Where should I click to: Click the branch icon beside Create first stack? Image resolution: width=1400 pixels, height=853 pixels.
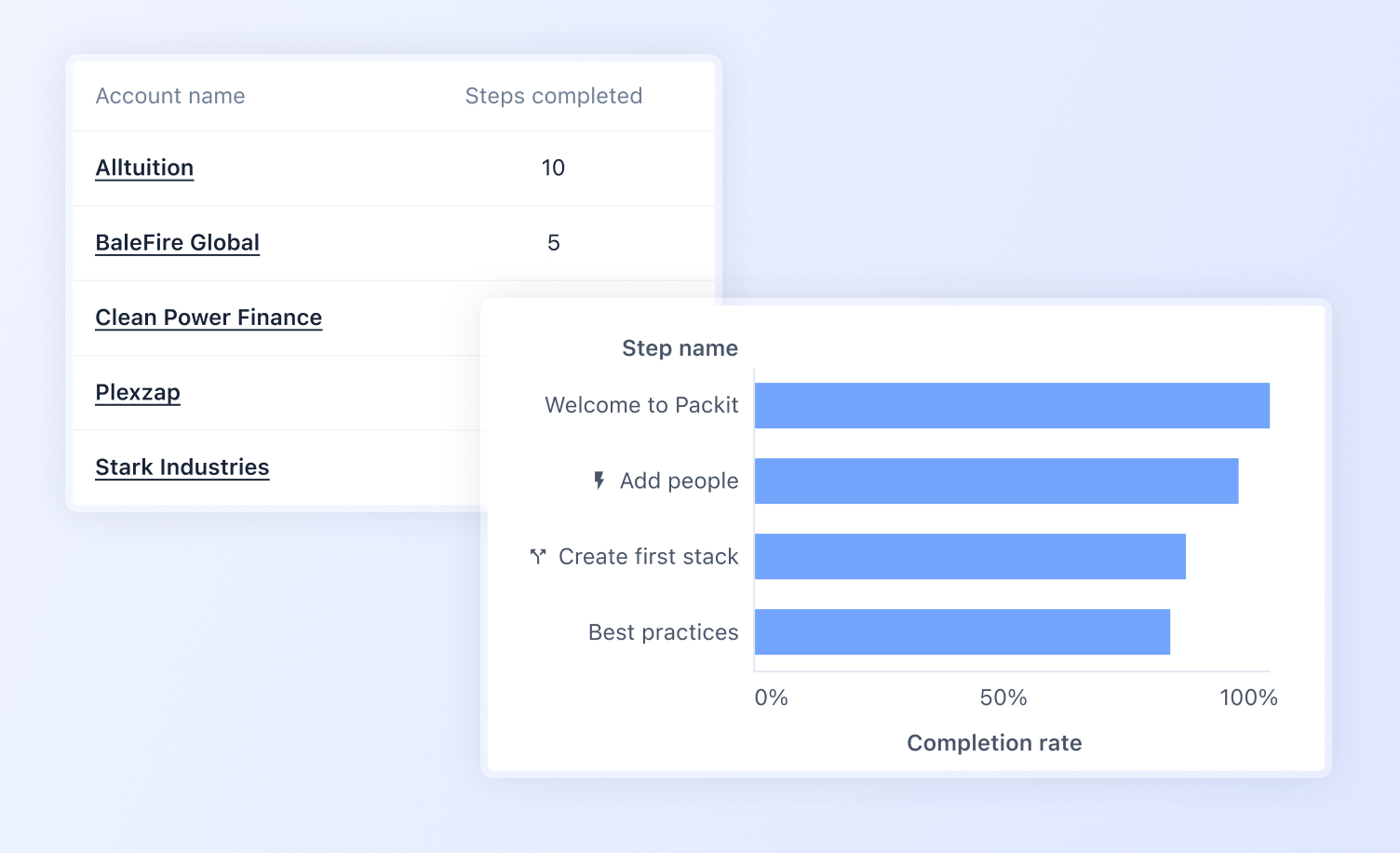point(537,557)
